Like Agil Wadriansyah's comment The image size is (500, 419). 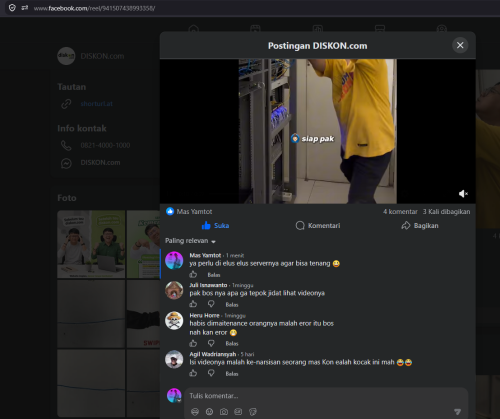193,373
